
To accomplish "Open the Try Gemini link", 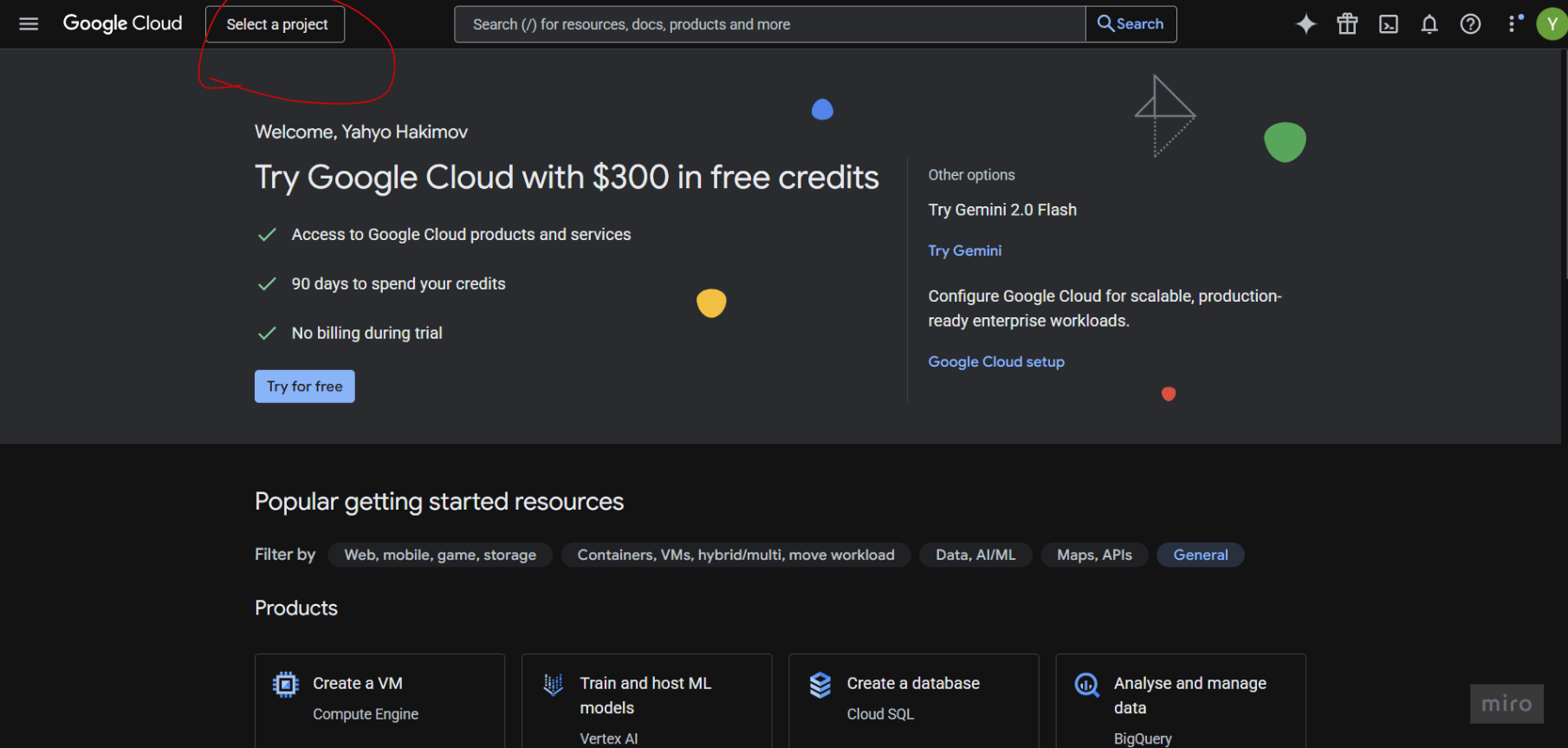I will [965, 250].
